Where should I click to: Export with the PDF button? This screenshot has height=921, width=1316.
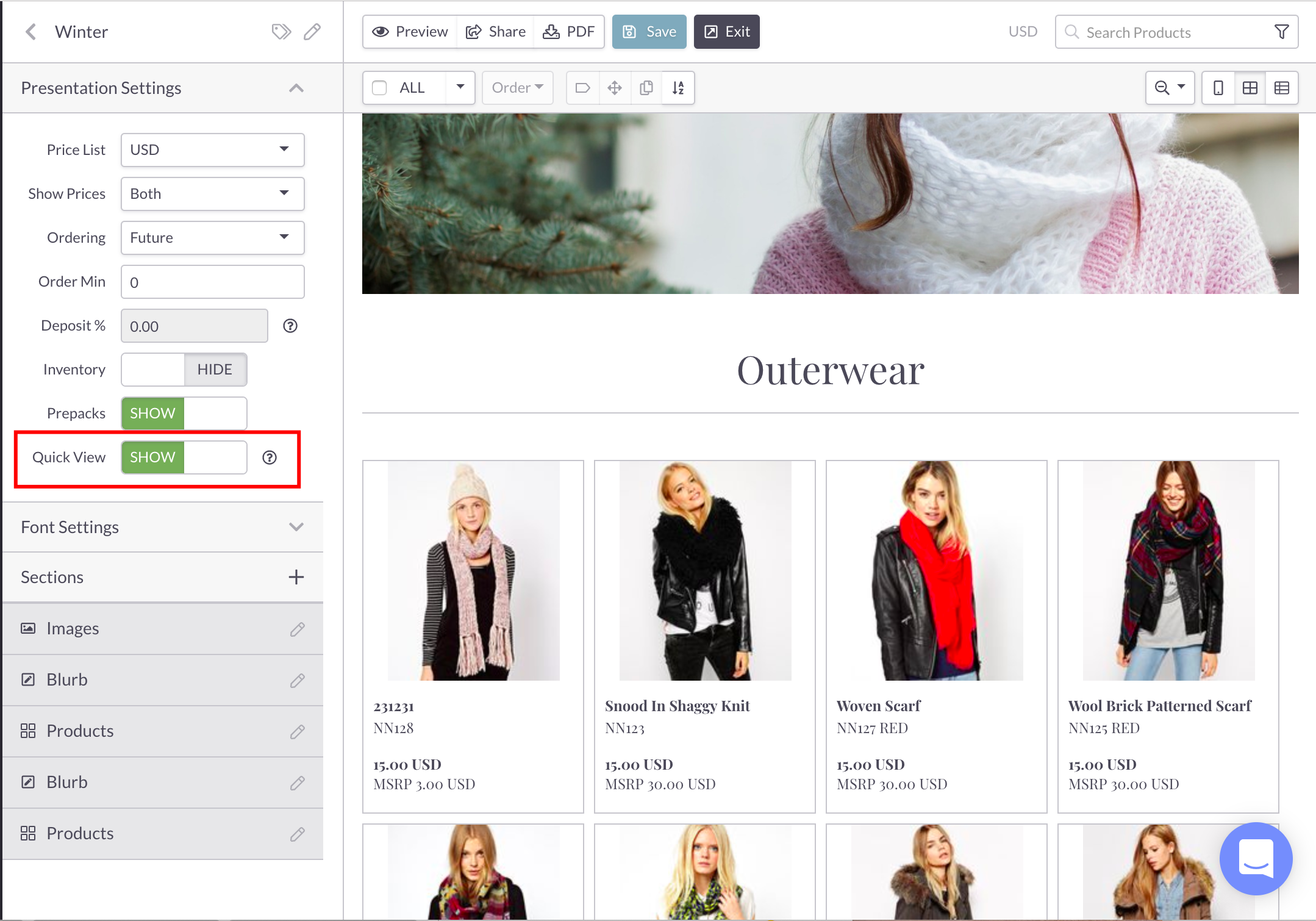click(568, 32)
